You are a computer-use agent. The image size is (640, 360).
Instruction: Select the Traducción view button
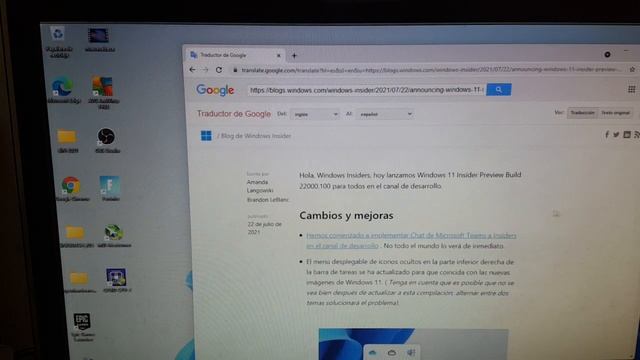click(582, 113)
